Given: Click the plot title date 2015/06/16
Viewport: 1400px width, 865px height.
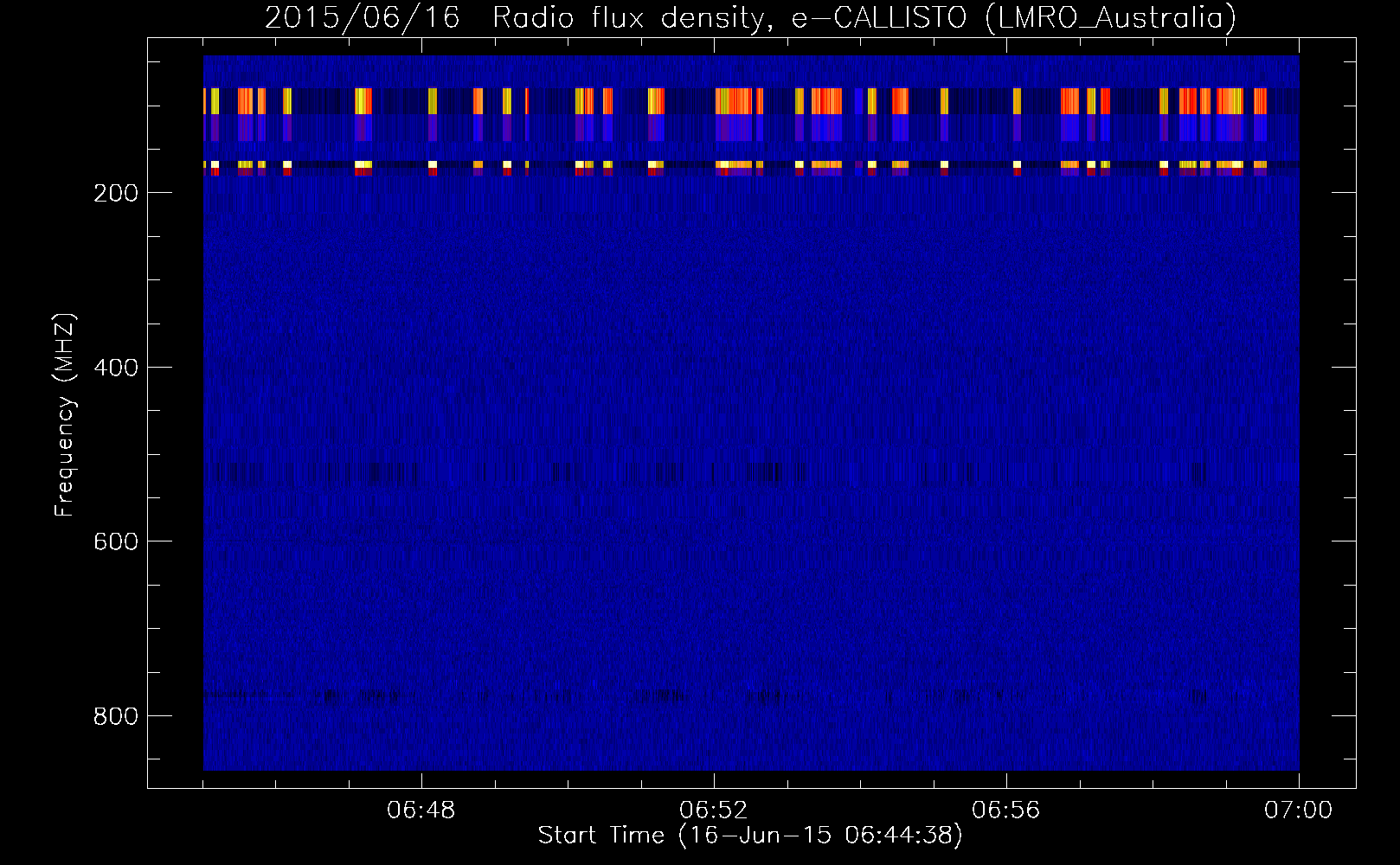Looking at the screenshot, I should pyautogui.click(x=362, y=17).
